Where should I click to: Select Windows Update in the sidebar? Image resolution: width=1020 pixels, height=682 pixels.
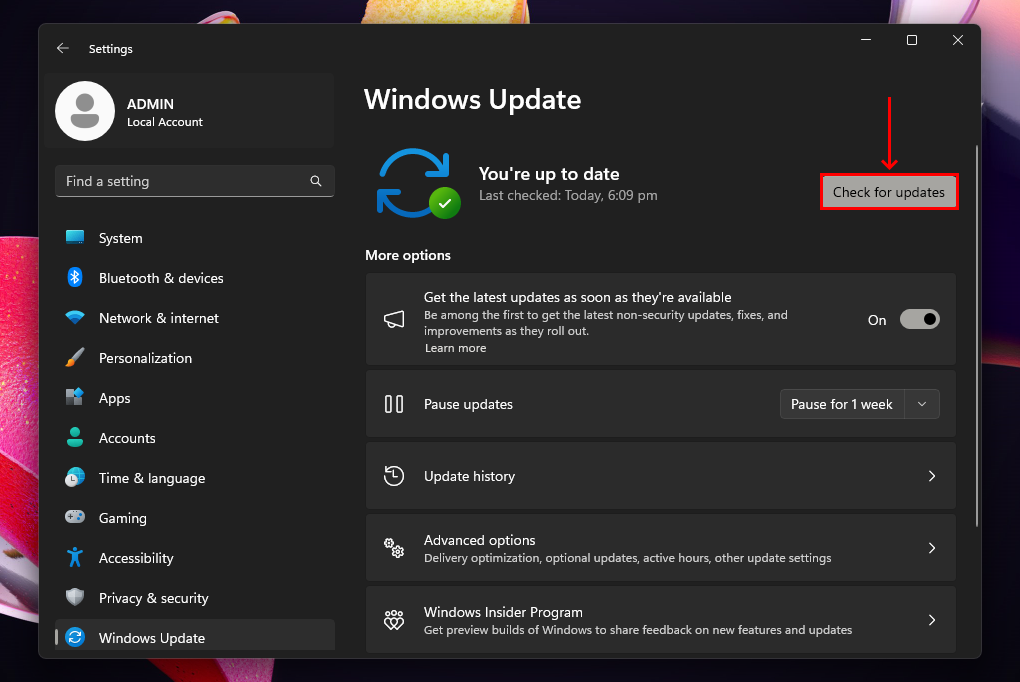click(195, 635)
